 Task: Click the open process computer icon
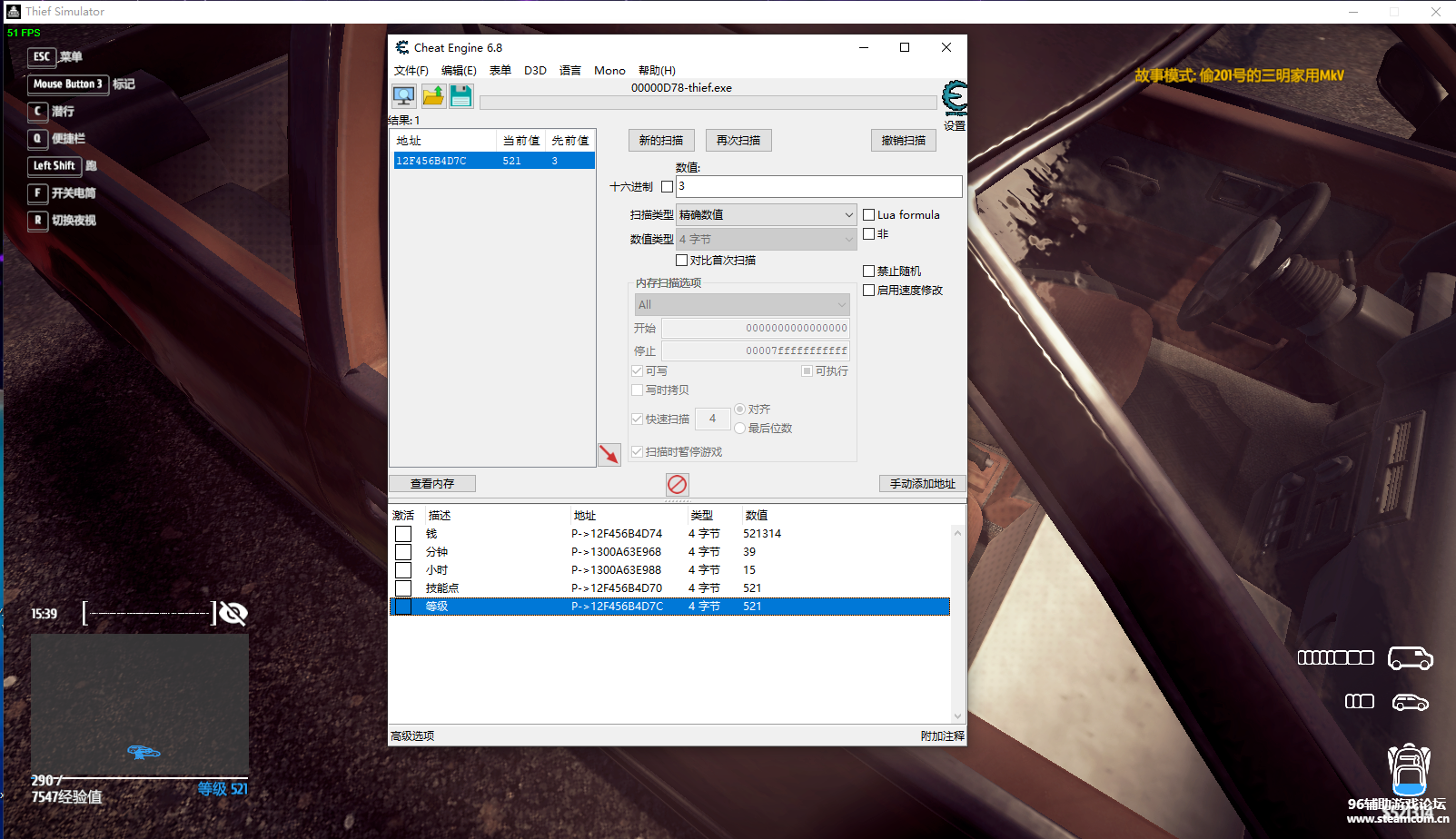(403, 96)
